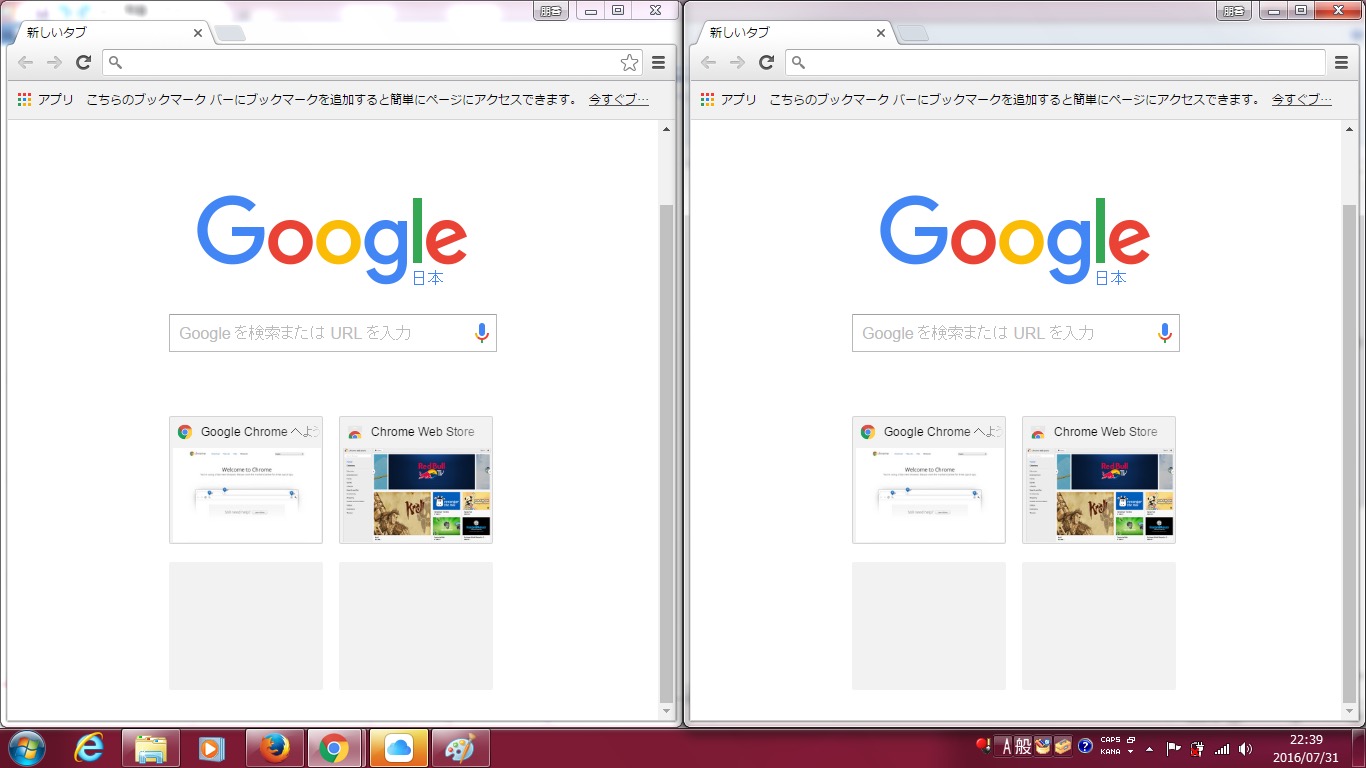Click the address bar in the right Chrome window
Image resolution: width=1366 pixels, height=768 pixels.
point(1055,62)
